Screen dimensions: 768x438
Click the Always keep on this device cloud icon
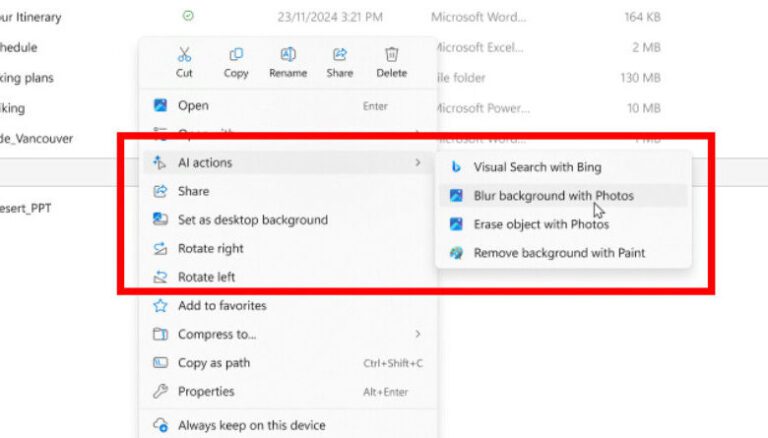(x=161, y=425)
